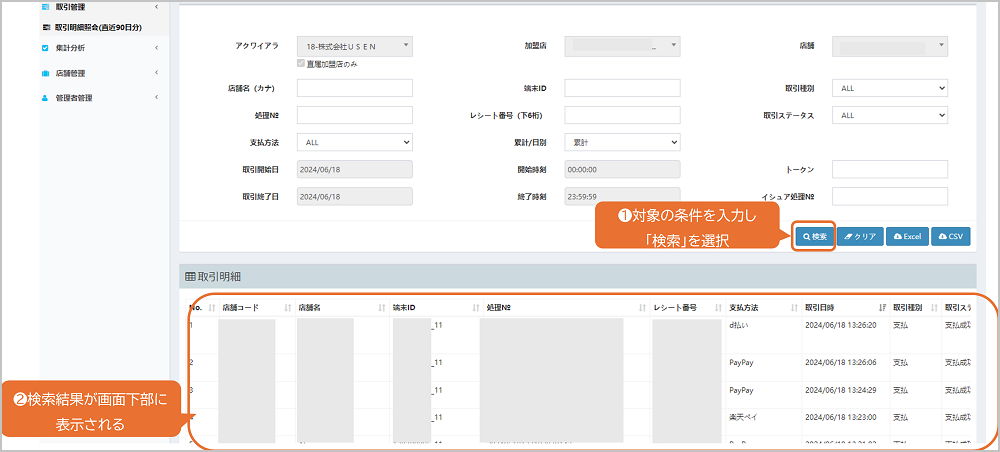Image resolution: width=1000 pixels, height=452 pixels.
Task: Open the 取引ステータス dropdown
Action: [889, 115]
